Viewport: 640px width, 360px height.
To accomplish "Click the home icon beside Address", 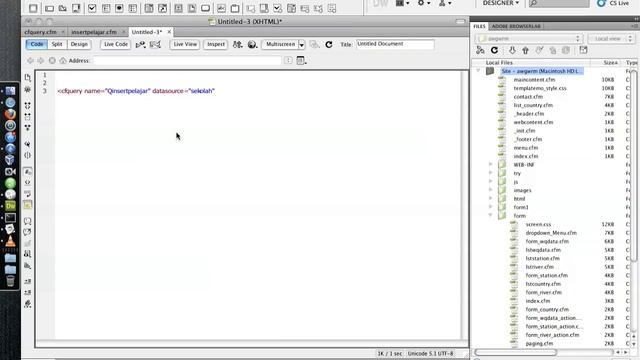I will [x=63, y=60].
